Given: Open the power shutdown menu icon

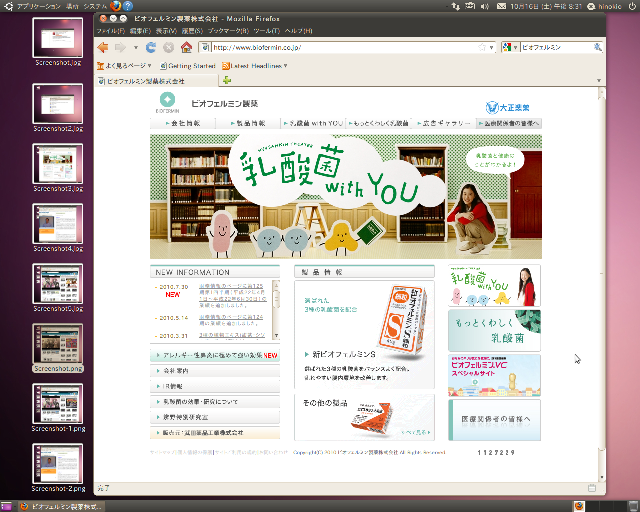Looking at the screenshot, I should click(x=632, y=6).
